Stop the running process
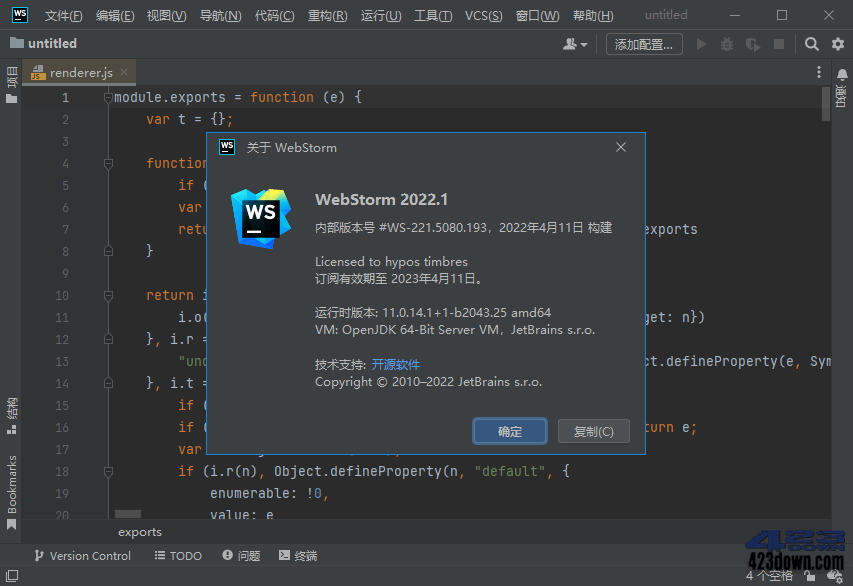The image size is (853, 586). (x=777, y=43)
